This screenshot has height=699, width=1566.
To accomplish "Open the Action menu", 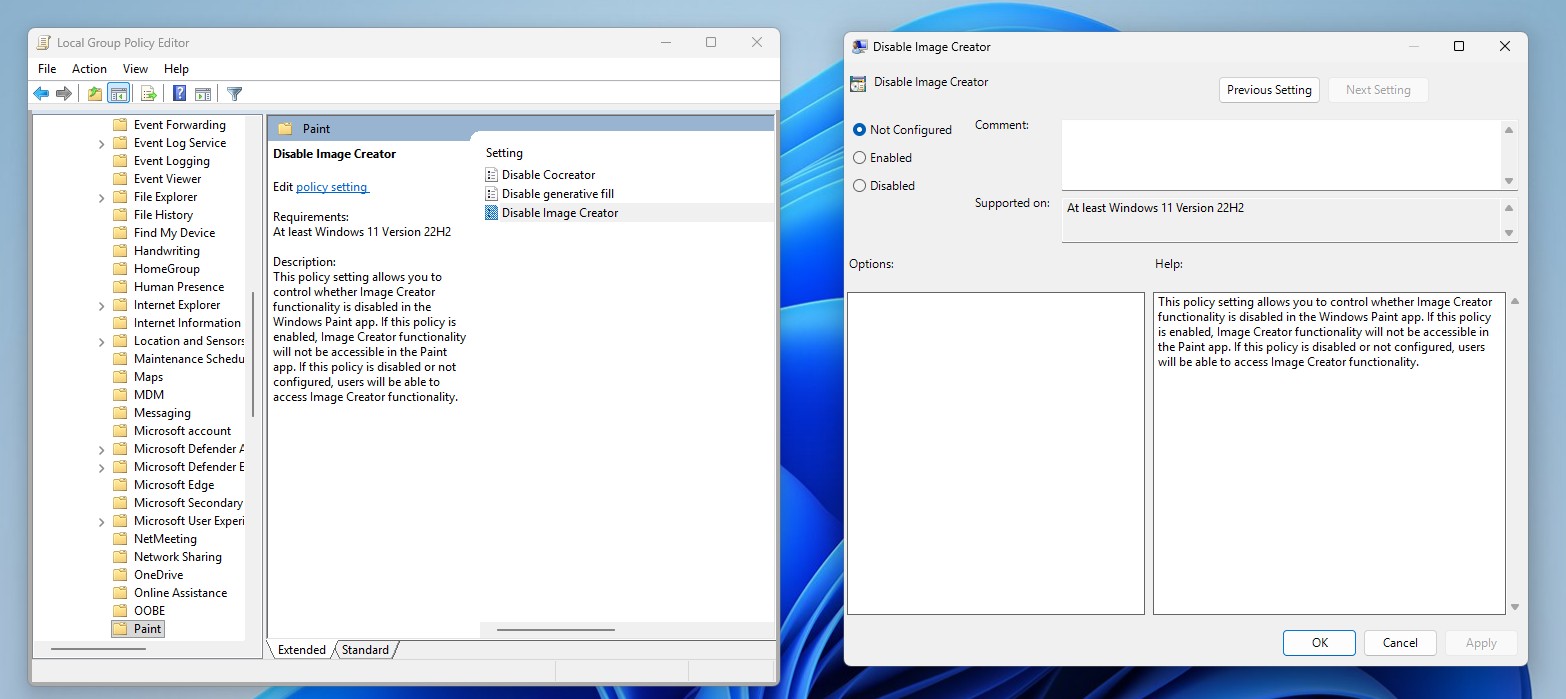I will [89, 68].
